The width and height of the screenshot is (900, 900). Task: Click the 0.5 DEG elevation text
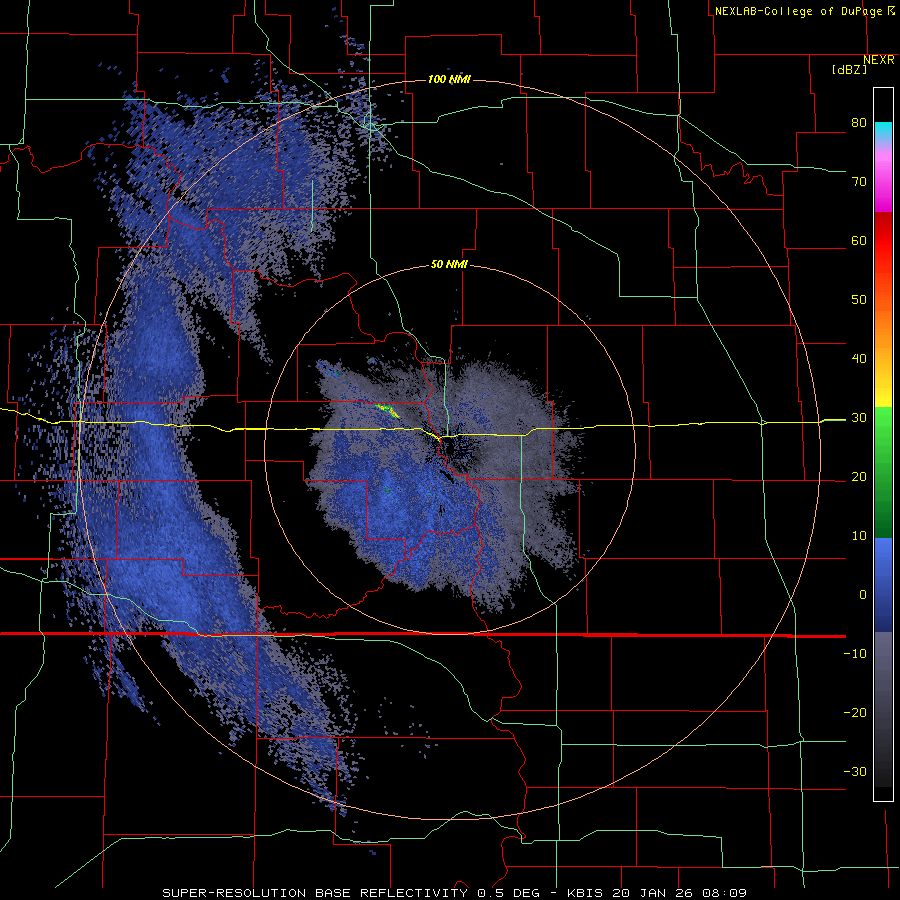tap(507, 893)
